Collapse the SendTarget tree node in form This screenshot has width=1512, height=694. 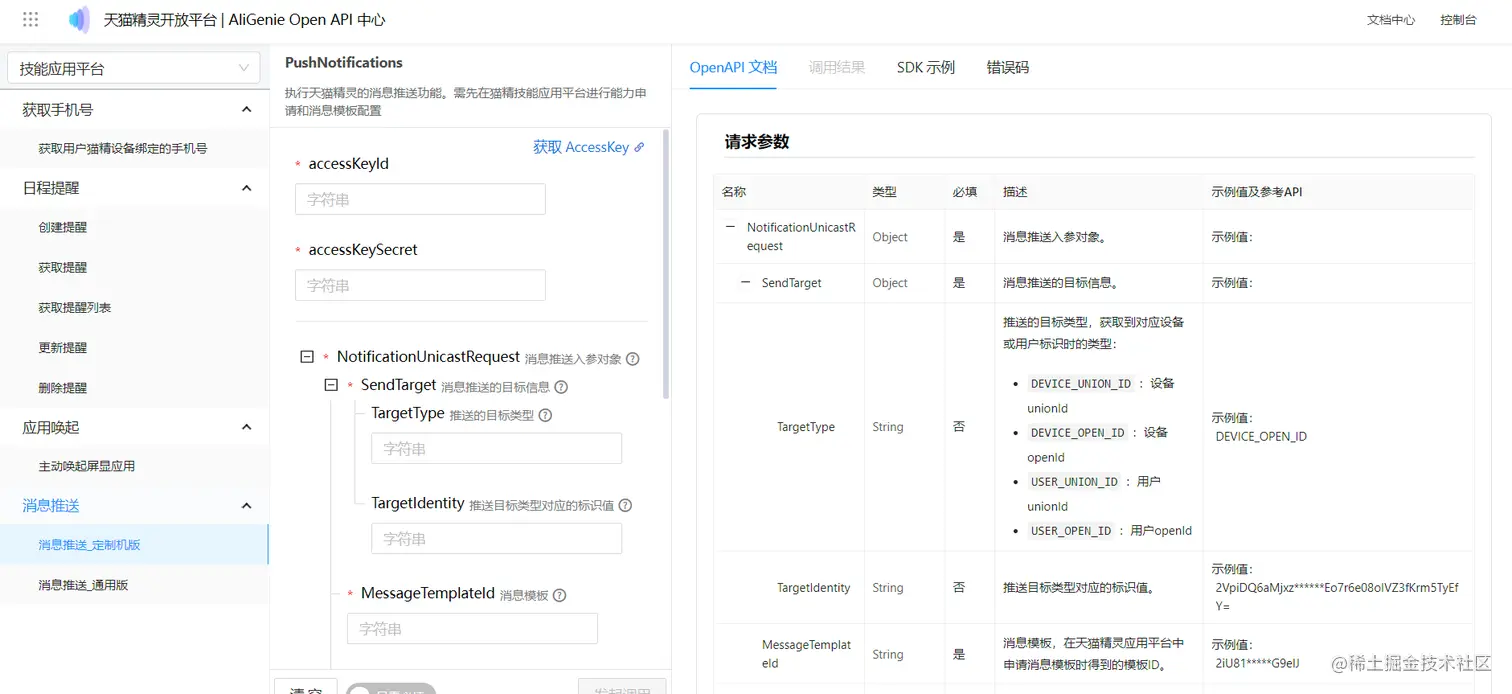(331, 385)
